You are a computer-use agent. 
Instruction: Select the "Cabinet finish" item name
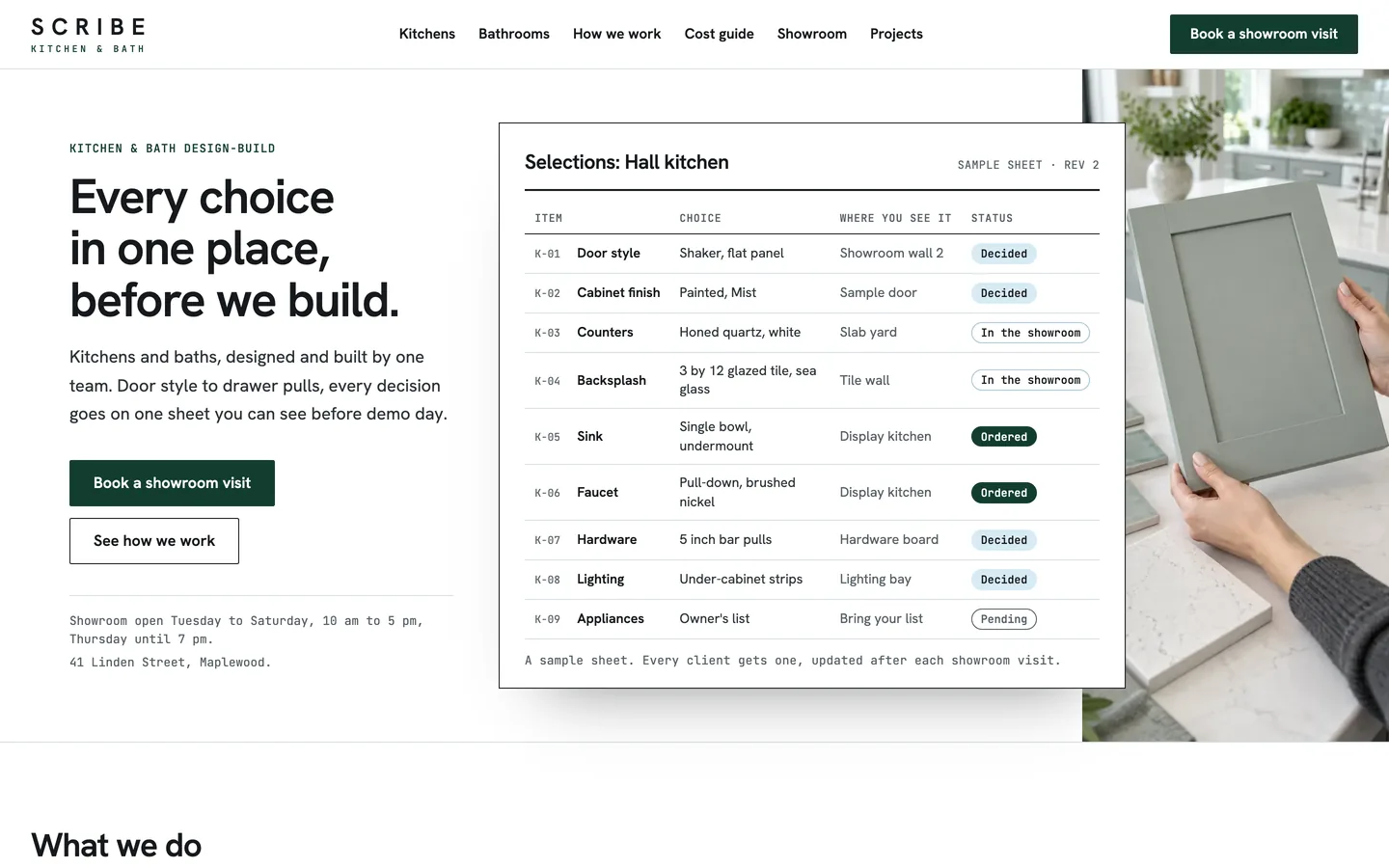tap(618, 292)
